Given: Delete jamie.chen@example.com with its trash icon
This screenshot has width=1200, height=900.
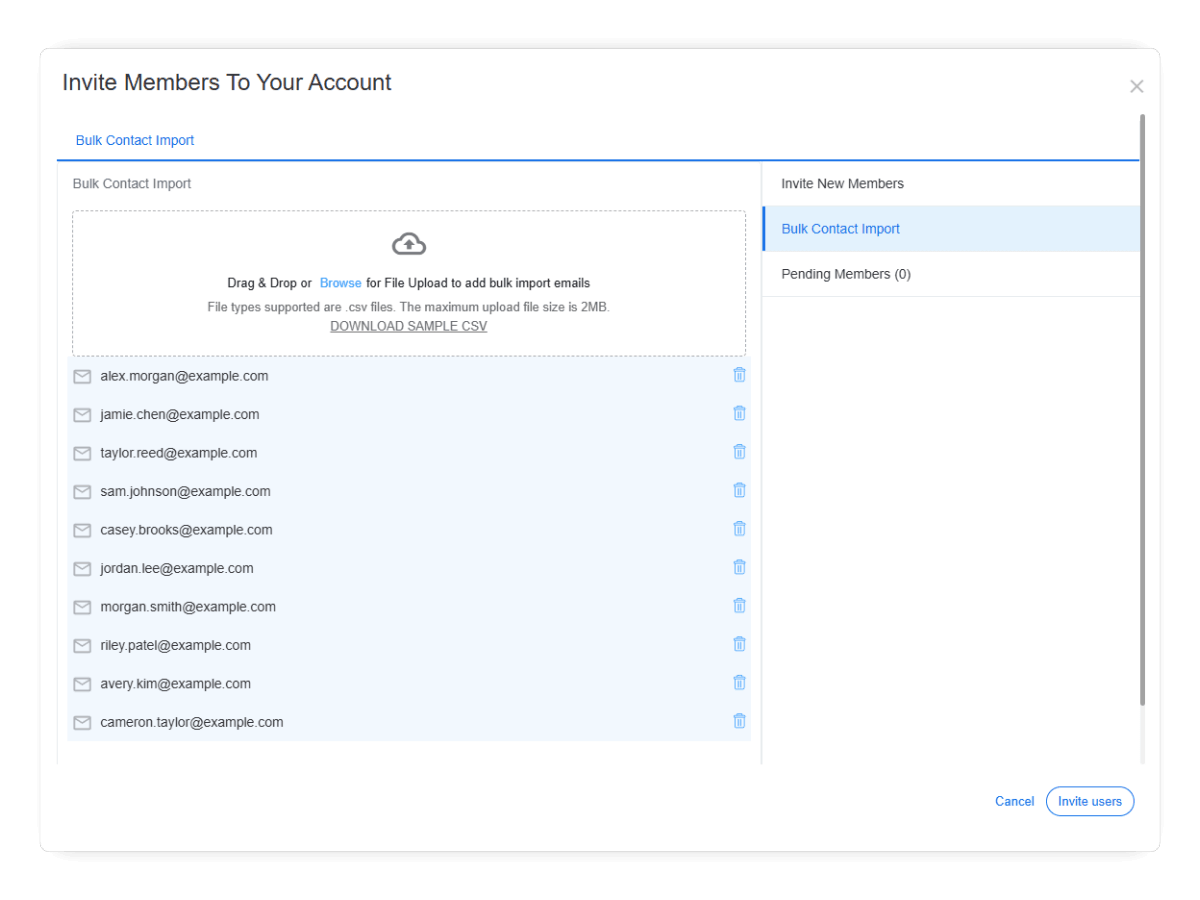Looking at the screenshot, I should pyautogui.click(x=740, y=413).
